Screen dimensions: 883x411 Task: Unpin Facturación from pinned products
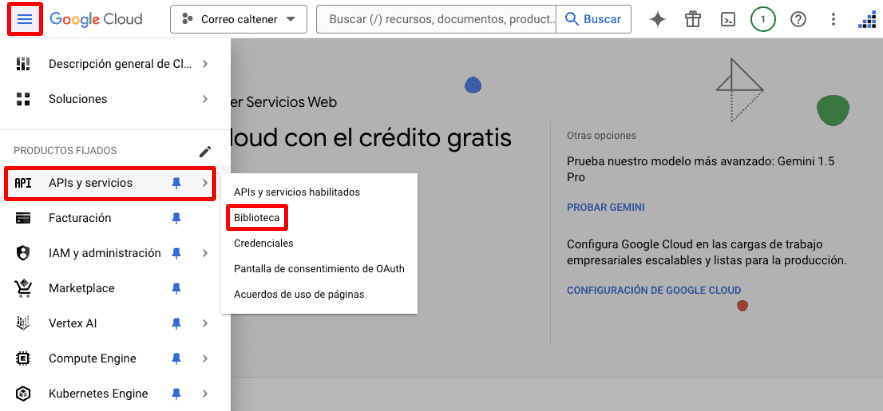coord(176,218)
